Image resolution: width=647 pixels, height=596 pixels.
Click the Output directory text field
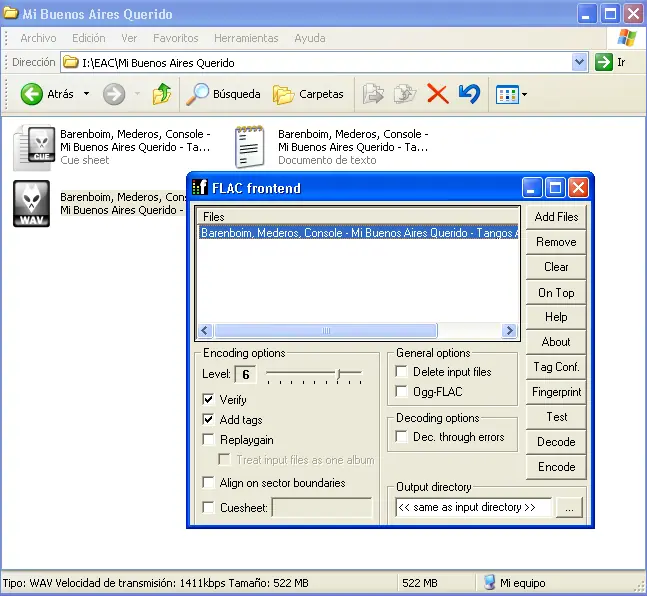click(473, 507)
